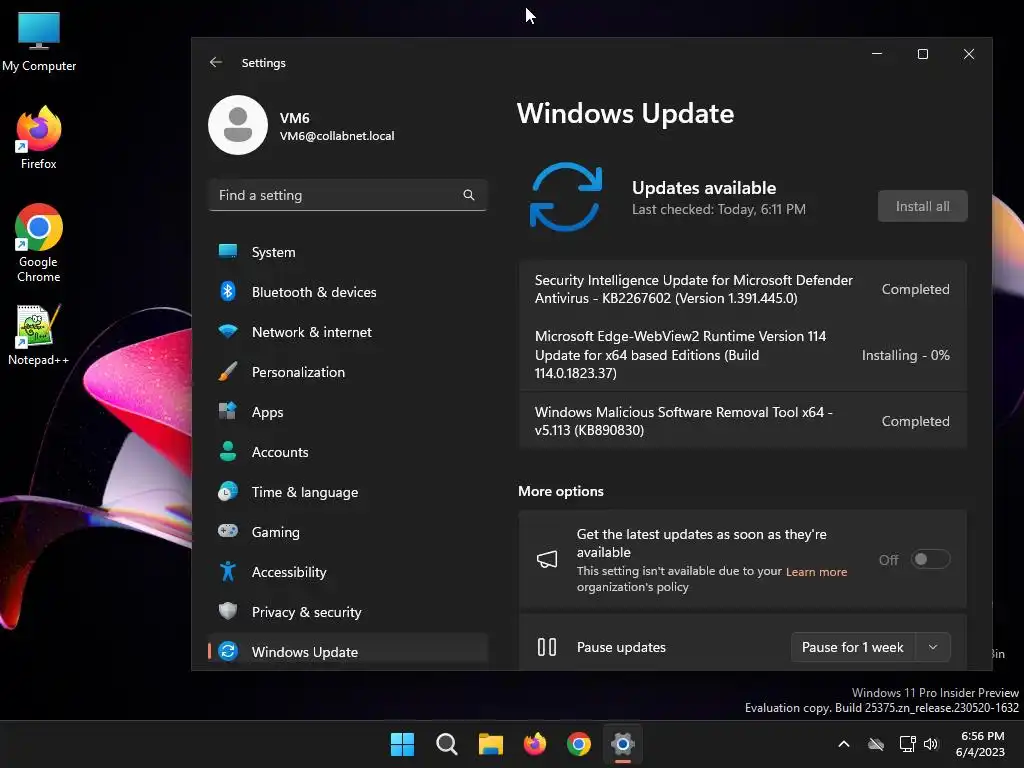
Task: Click the Windows Update sync icon in sidebar
Action: tap(228, 651)
